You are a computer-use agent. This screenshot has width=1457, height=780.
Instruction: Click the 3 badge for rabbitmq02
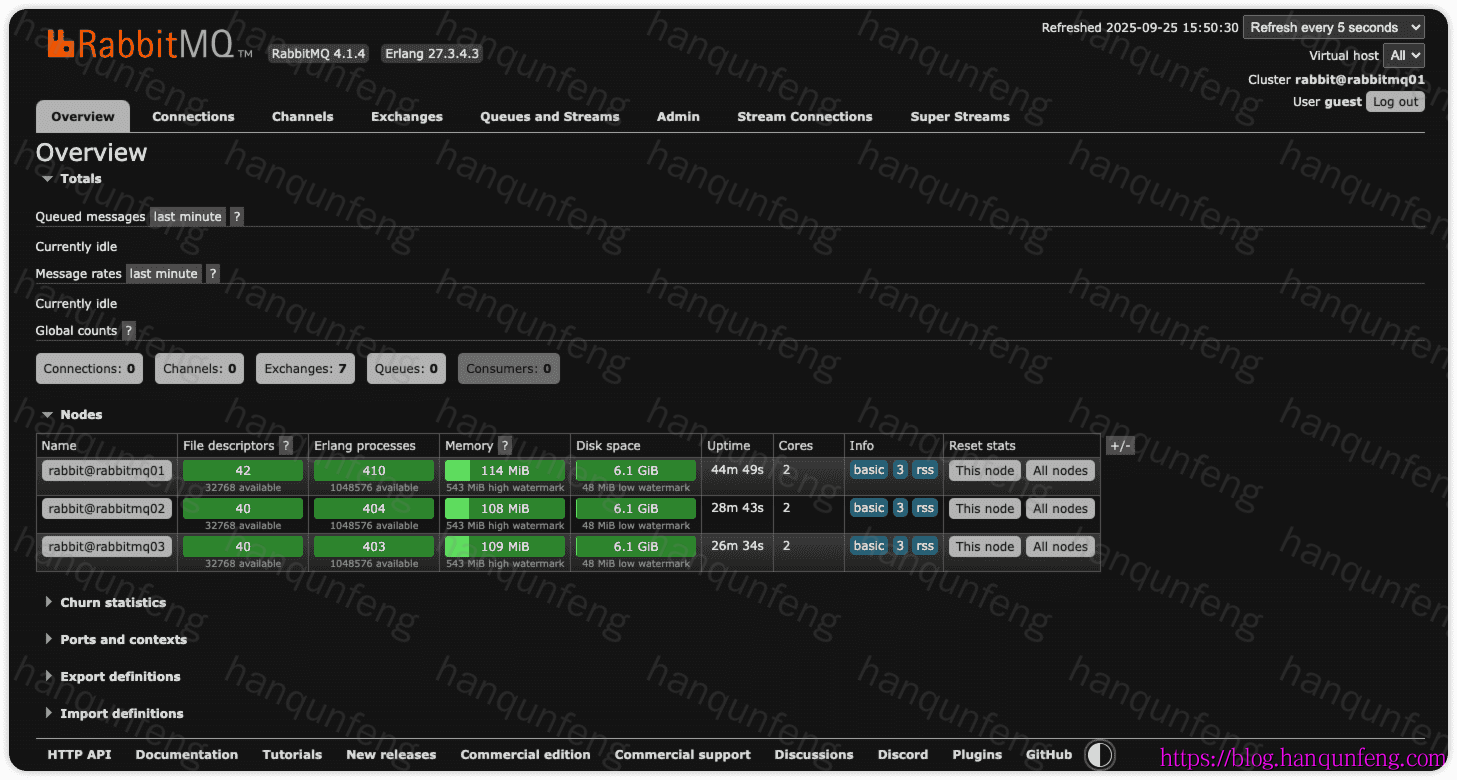click(900, 508)
